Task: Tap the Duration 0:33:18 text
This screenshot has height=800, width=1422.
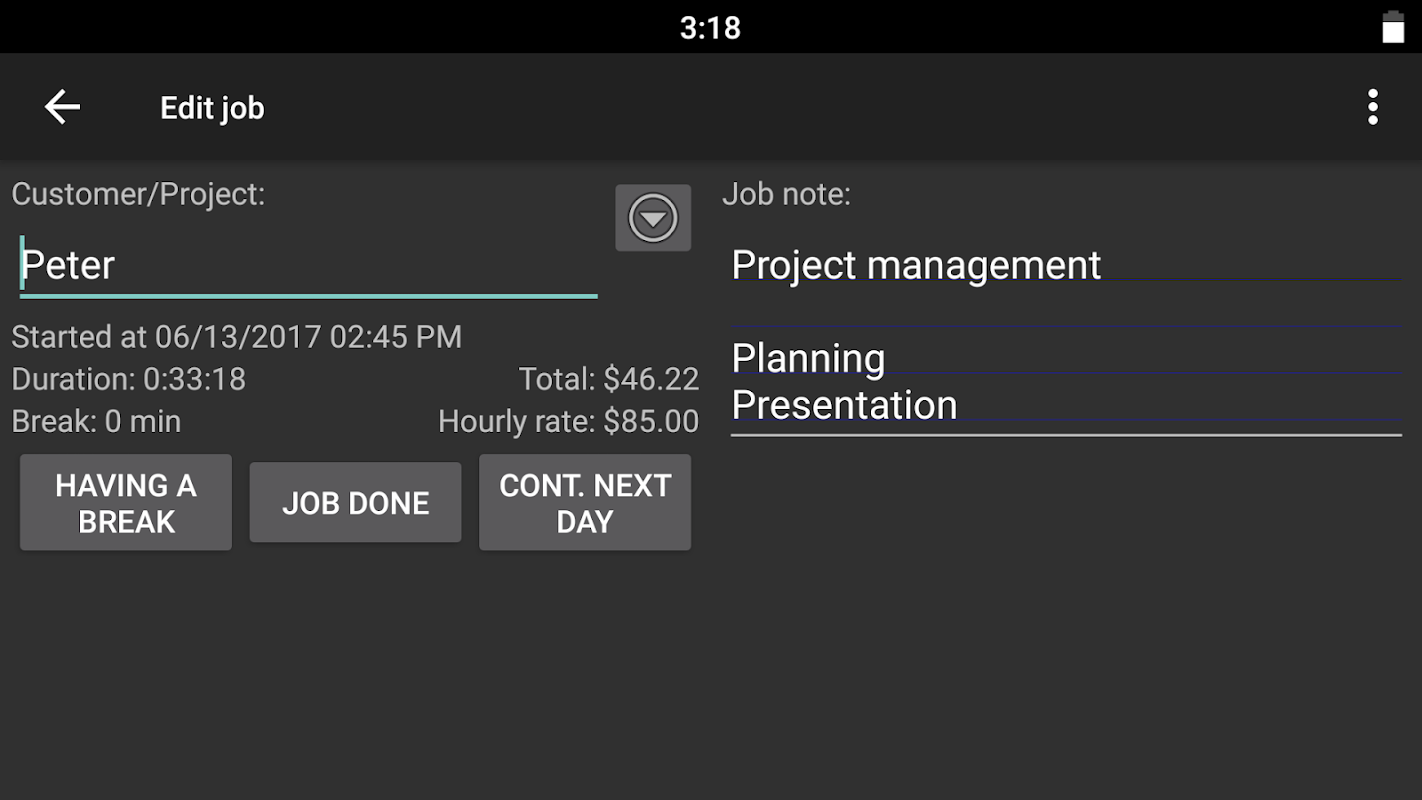Action: [129, 380]
